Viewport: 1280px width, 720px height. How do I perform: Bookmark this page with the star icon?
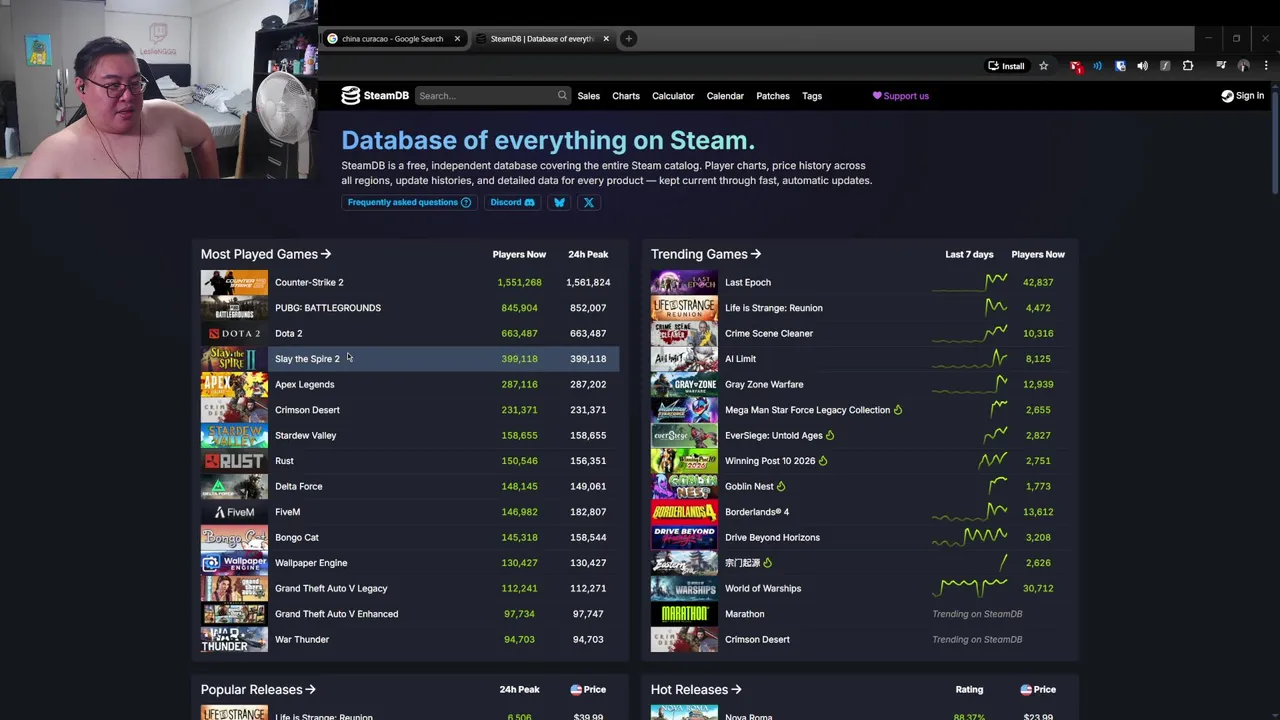pyautogui.click(x=1043, y=66)
